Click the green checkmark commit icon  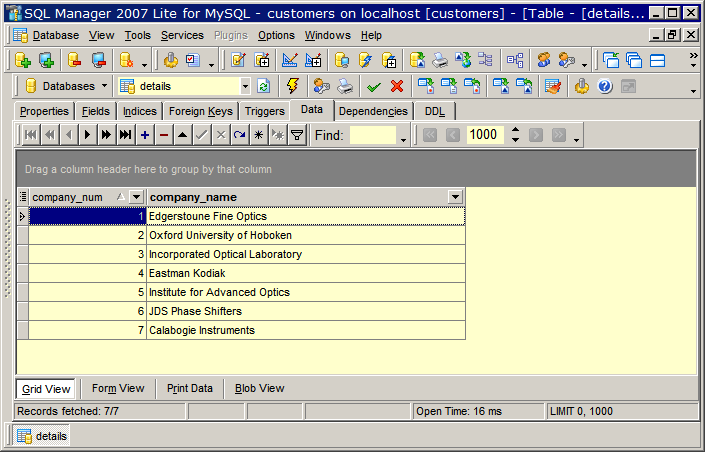click(374, 86)
